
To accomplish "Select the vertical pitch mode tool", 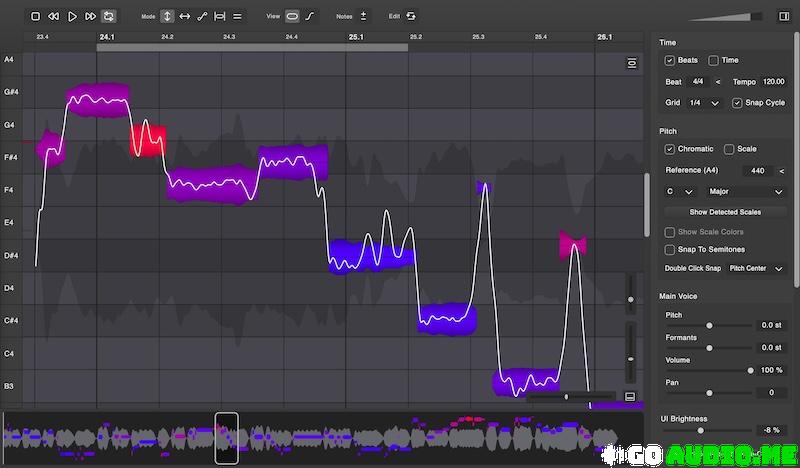I will pyautogui.click(x=167, y=16).
